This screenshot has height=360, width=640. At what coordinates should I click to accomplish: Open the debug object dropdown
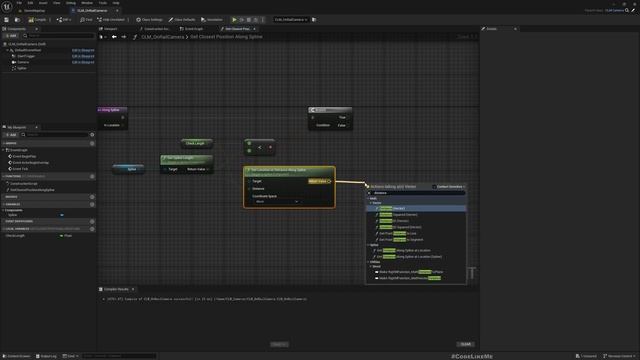tap(290, 20)
